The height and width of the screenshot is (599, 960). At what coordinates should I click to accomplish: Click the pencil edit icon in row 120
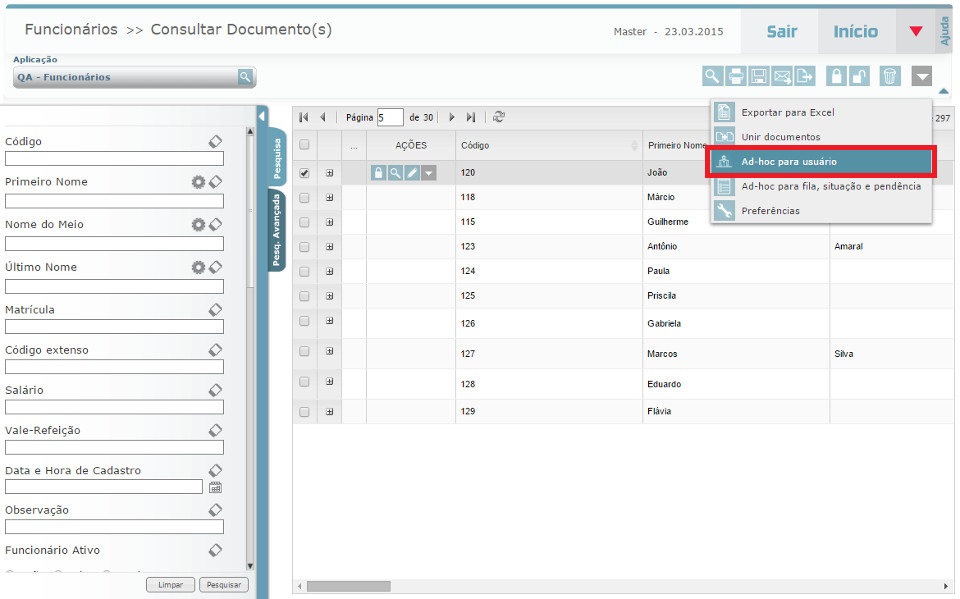click(x=412, y=173)
